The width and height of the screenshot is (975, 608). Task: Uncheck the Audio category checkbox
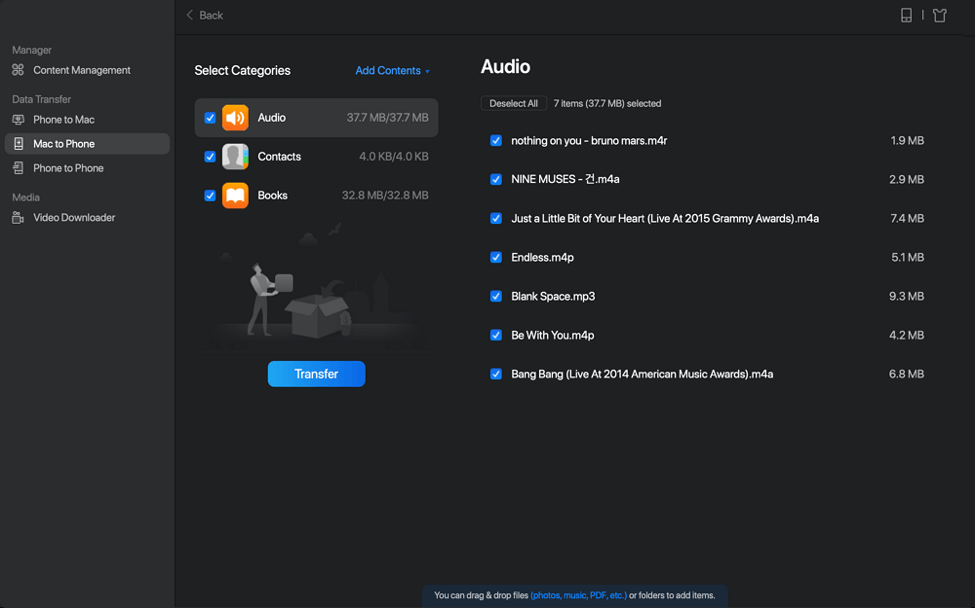pos(210,118)
